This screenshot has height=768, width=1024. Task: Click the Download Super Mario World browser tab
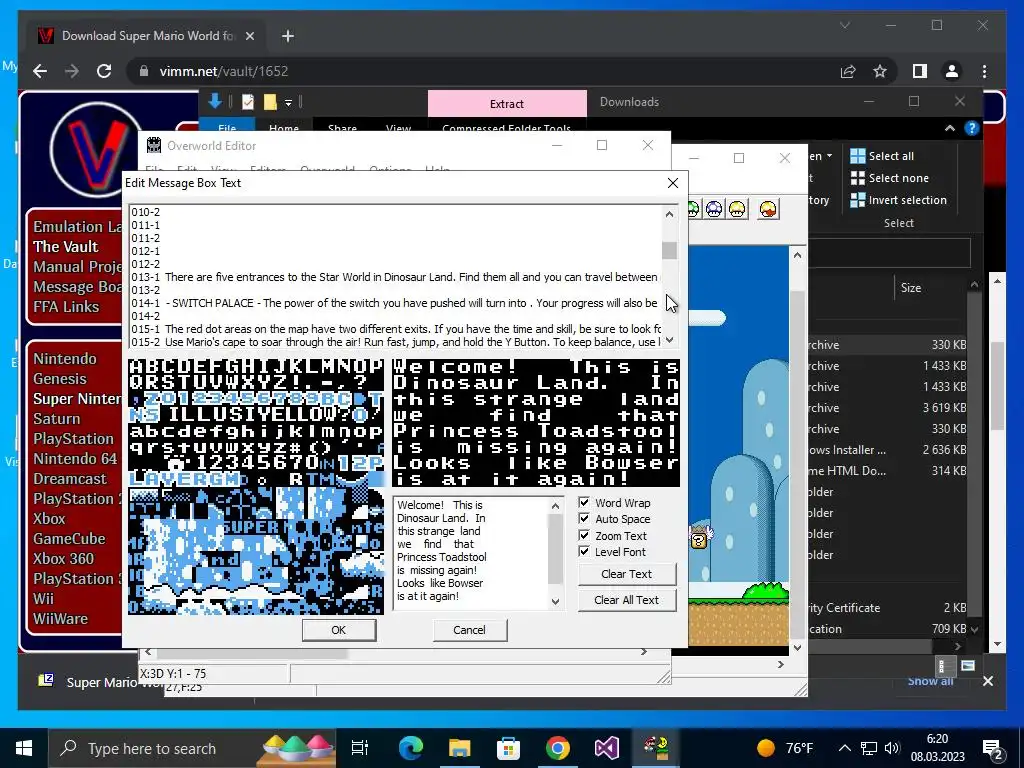coord(147,36)
